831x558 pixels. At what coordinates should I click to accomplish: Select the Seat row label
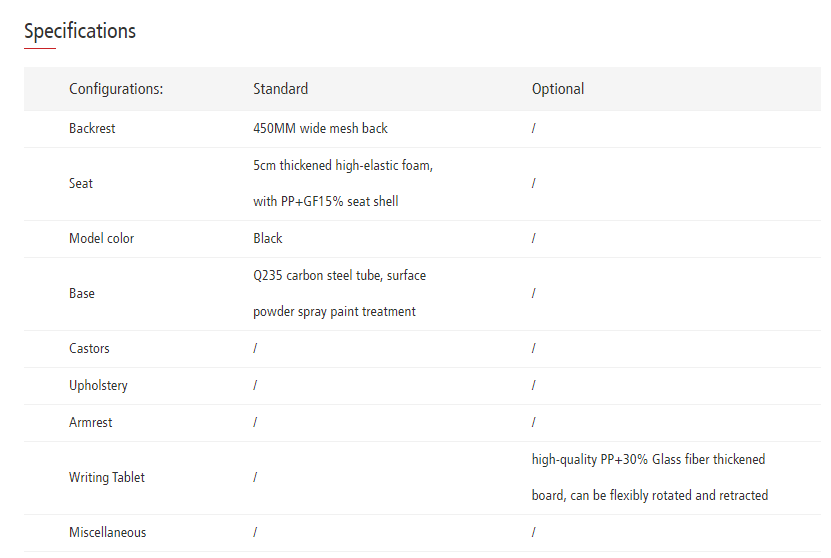(x=81, y=184)
